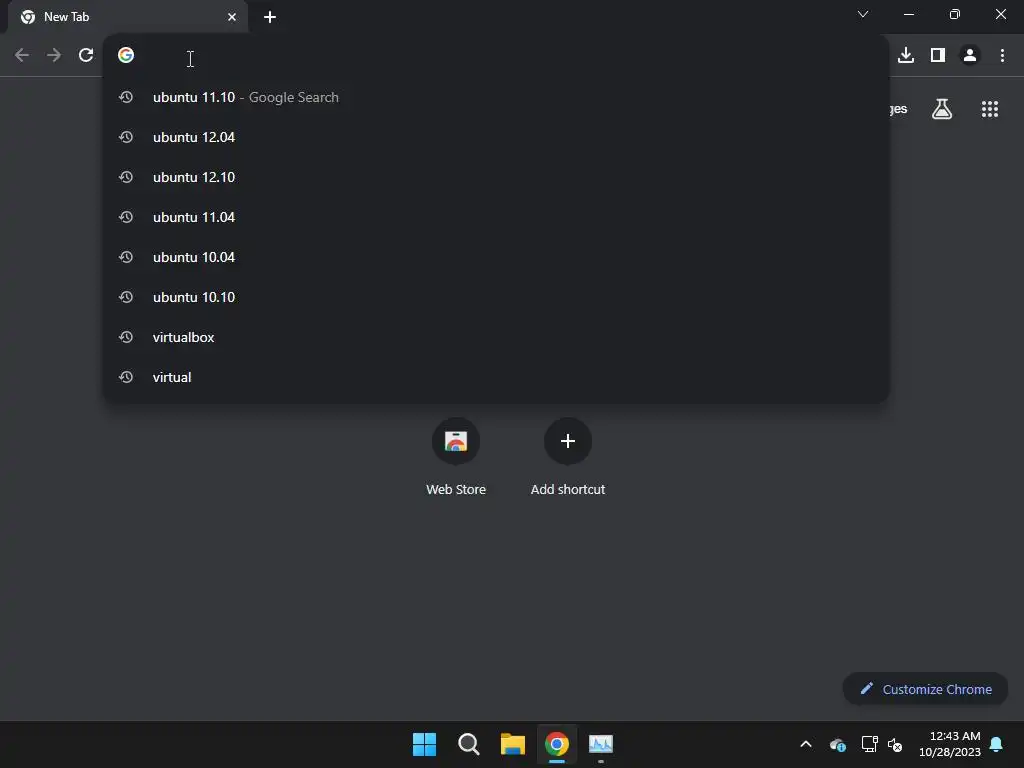Choose suggestion ubuntu 11.04

click(496, 217)
